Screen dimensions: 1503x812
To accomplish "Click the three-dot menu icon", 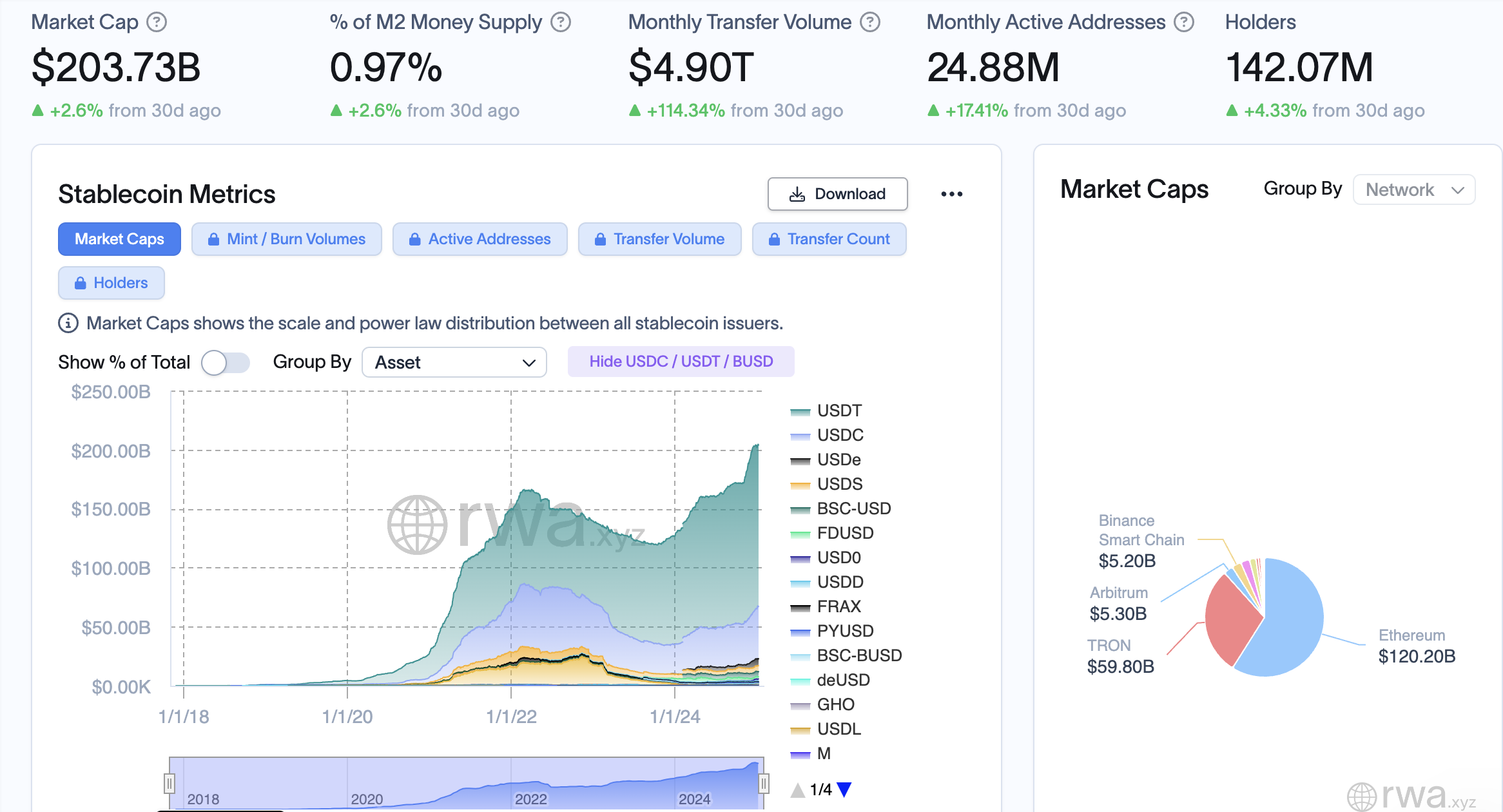I will click(950, 192).
